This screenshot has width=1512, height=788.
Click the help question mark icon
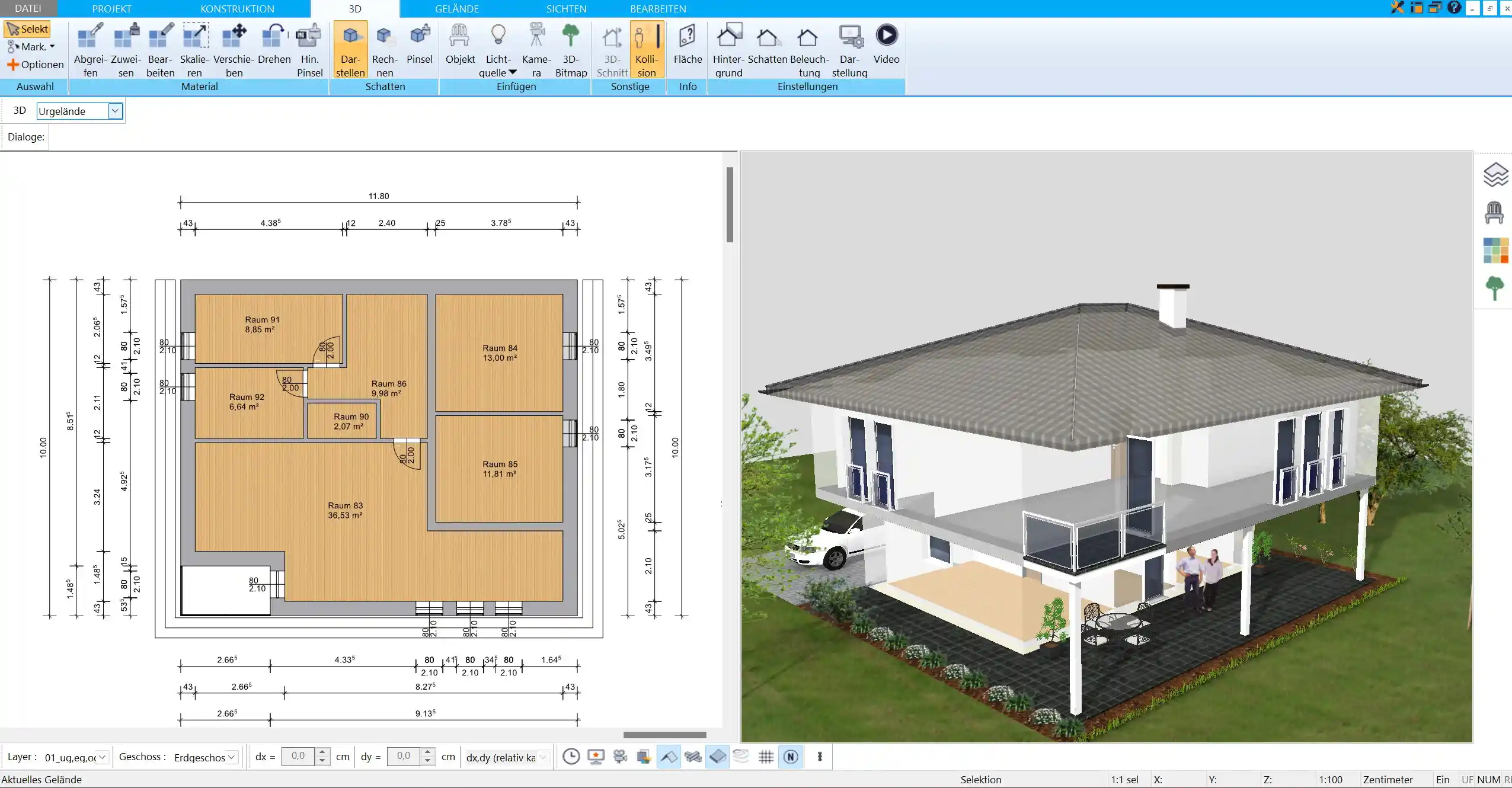1453,8
